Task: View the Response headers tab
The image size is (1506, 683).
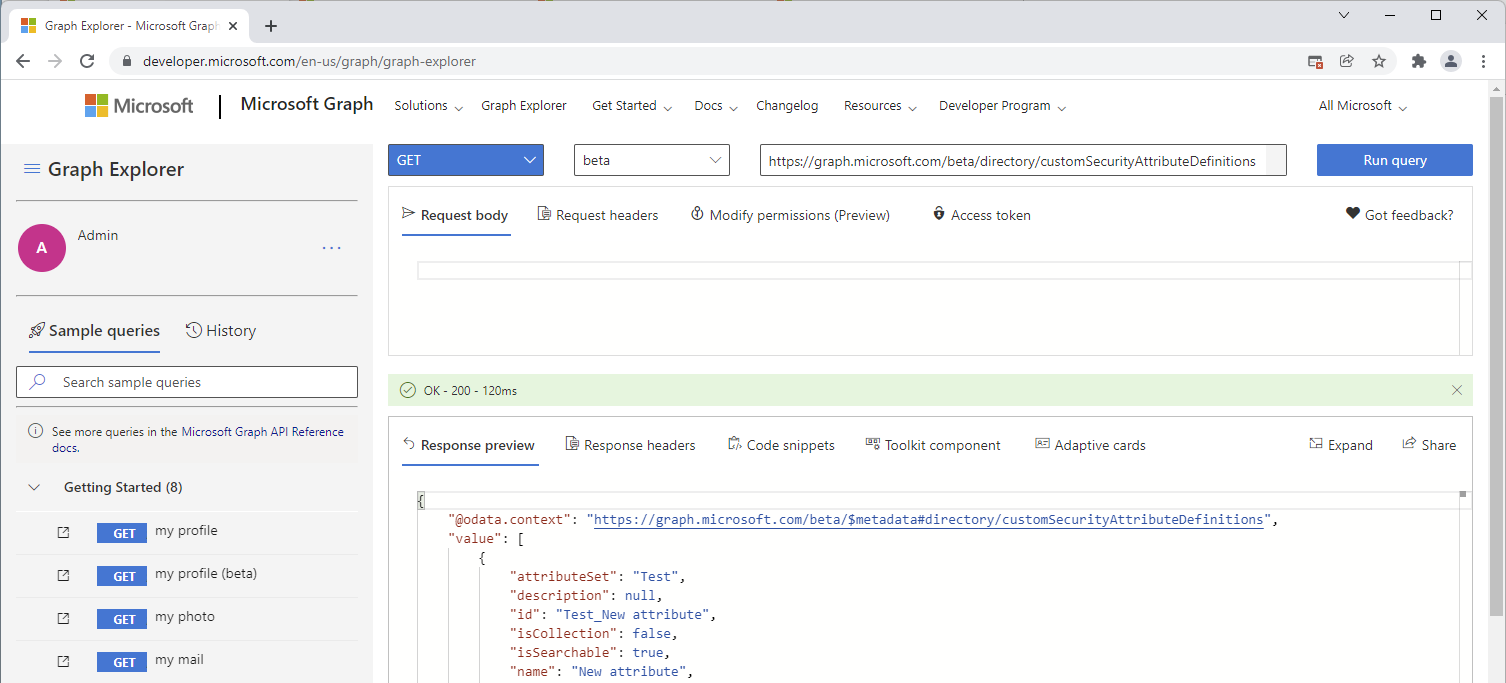Action: [x=630, y=444]
